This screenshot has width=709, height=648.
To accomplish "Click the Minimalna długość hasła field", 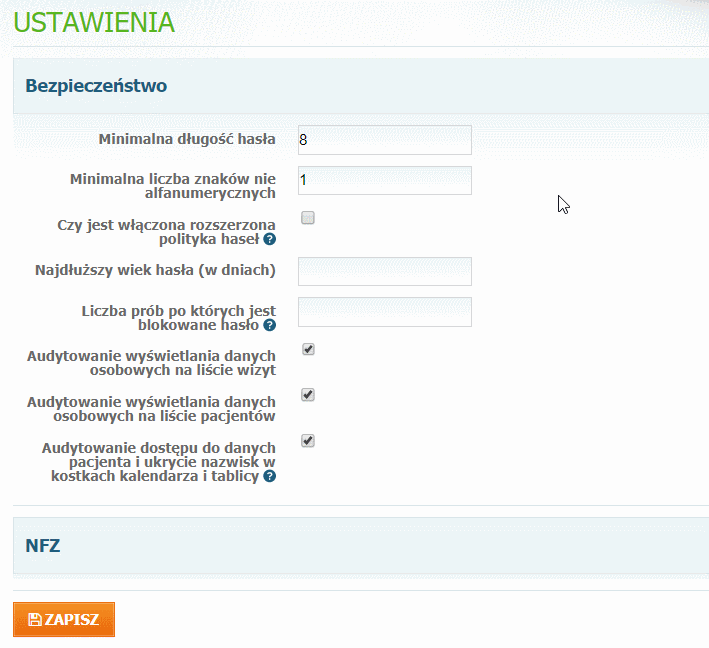I will tap(385, 140).
